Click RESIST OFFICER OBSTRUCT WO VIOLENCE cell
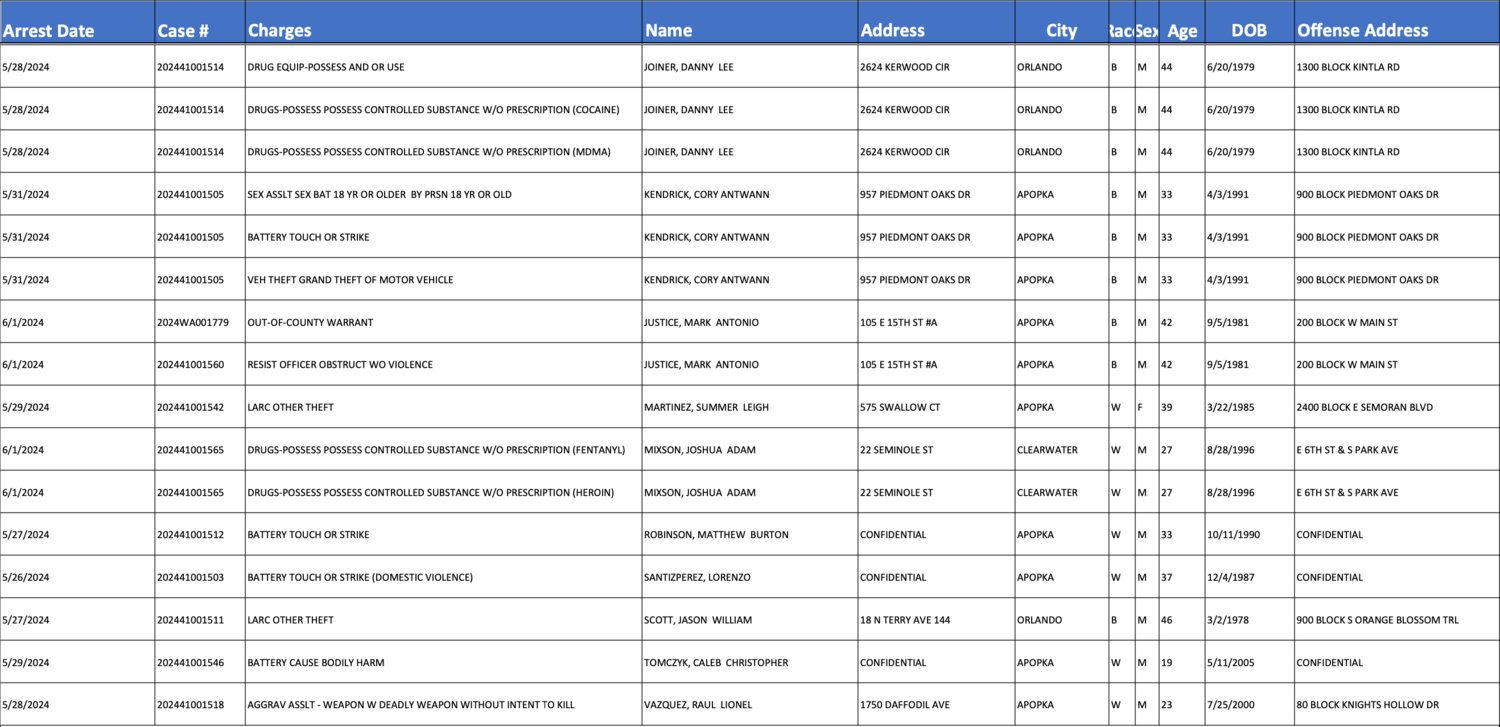This screenshot has height=727, width=1500. pos(444,365)
